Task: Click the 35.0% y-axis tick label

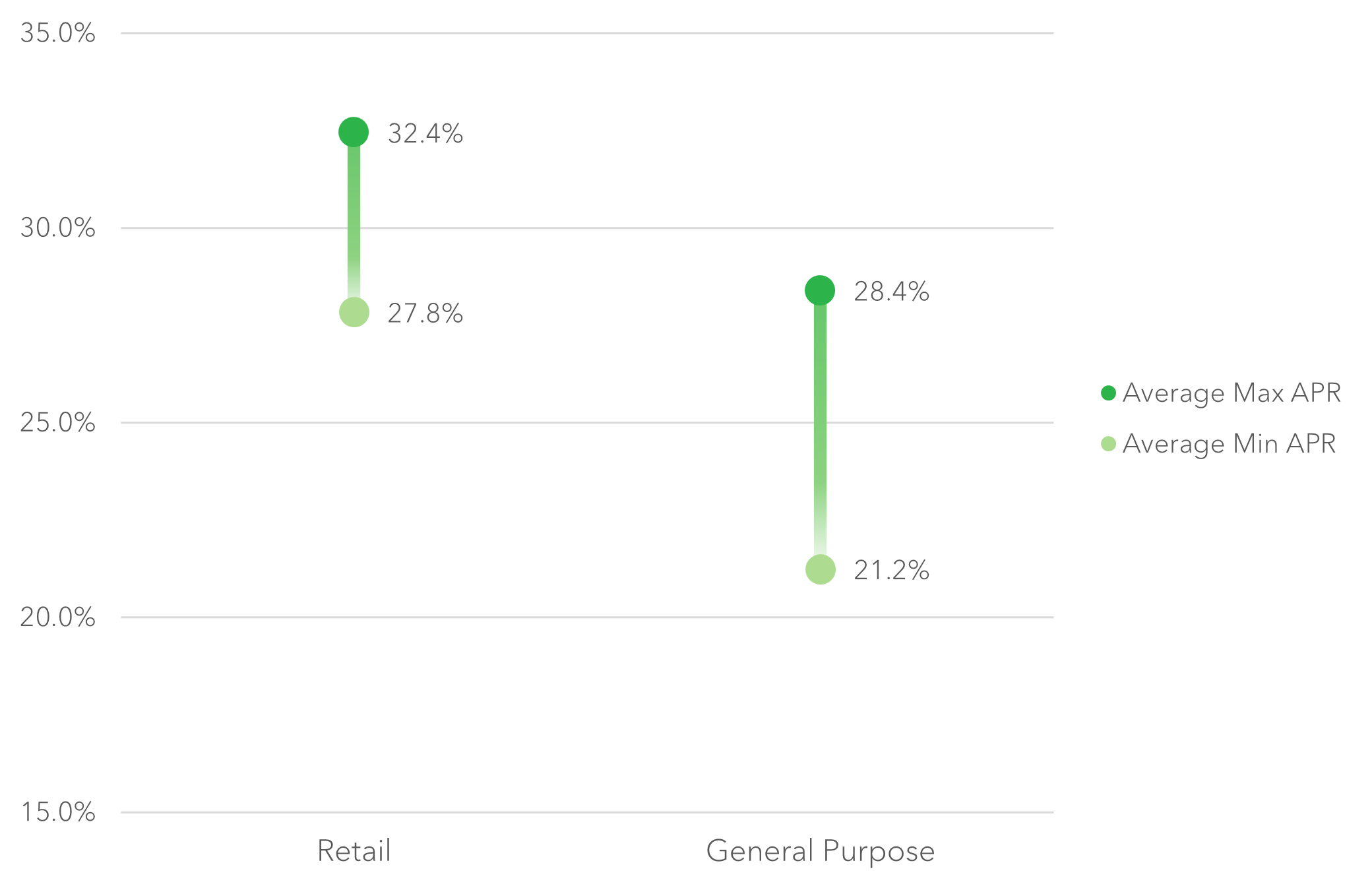Action: (58, 33)
